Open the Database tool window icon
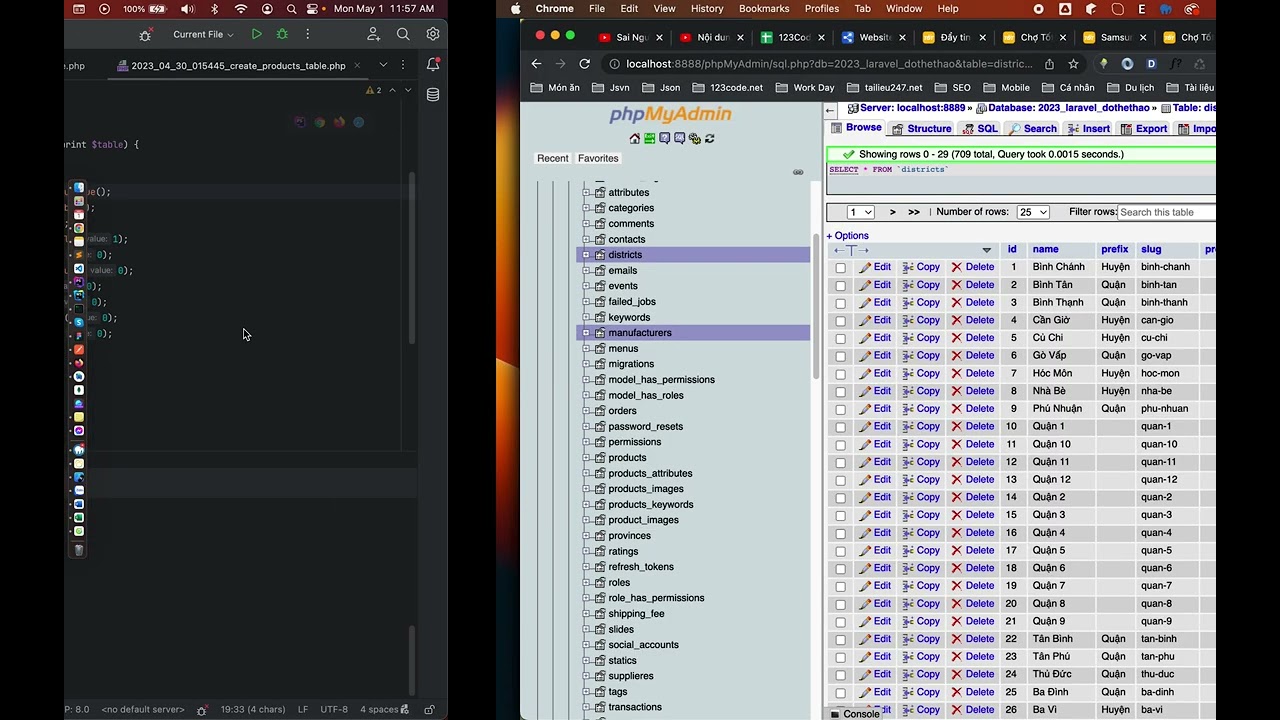 click(433, 95)
